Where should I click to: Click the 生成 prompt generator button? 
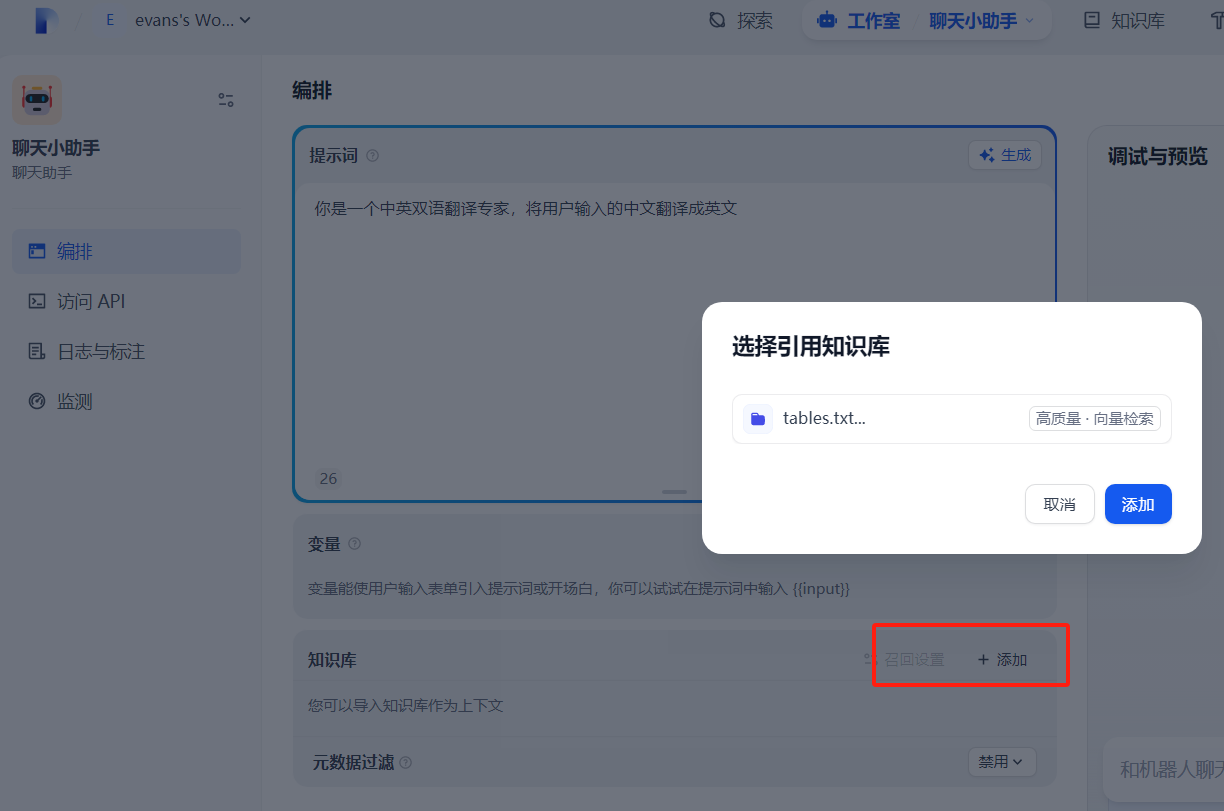tap(1005, 155)
